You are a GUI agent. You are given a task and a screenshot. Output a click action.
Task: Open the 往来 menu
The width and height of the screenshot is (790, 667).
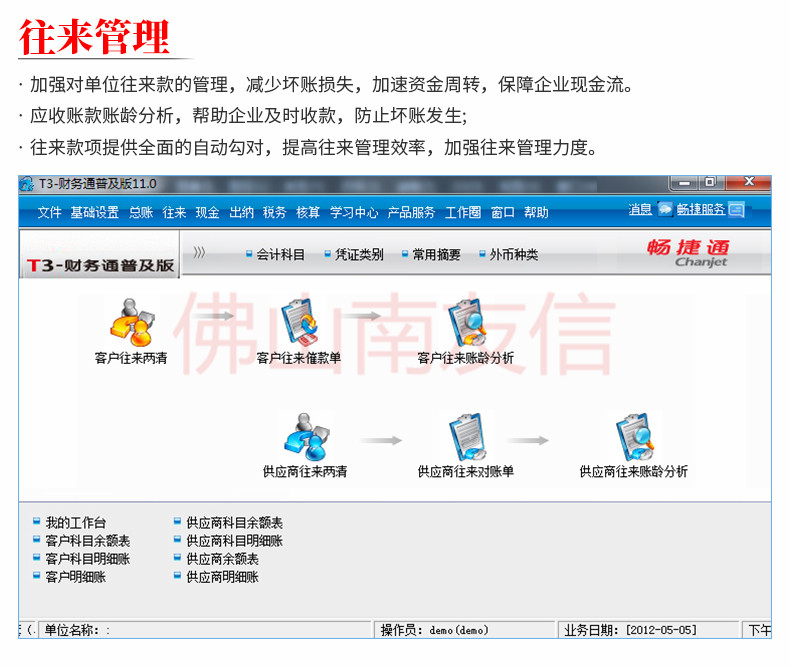click(174, 213)
